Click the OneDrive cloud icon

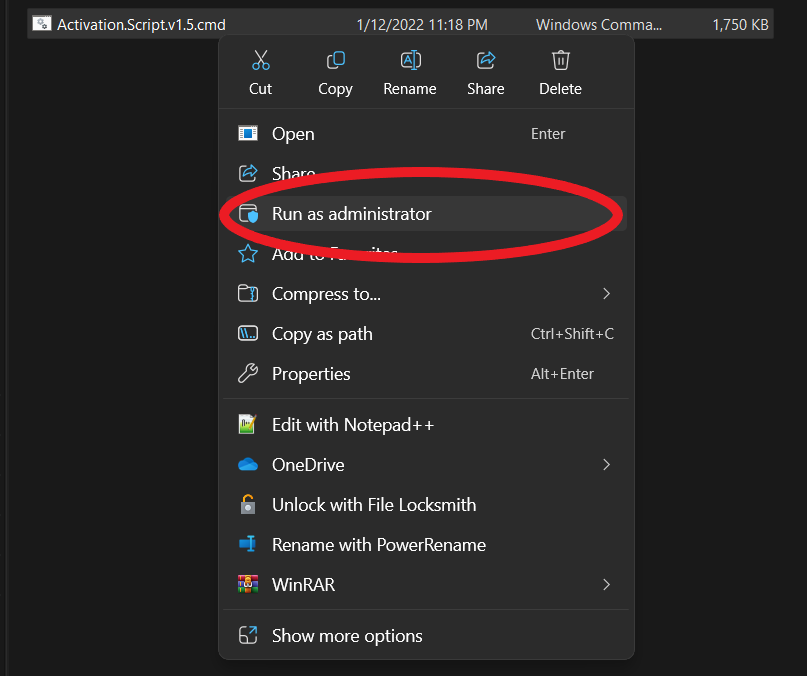pos(248,465)
